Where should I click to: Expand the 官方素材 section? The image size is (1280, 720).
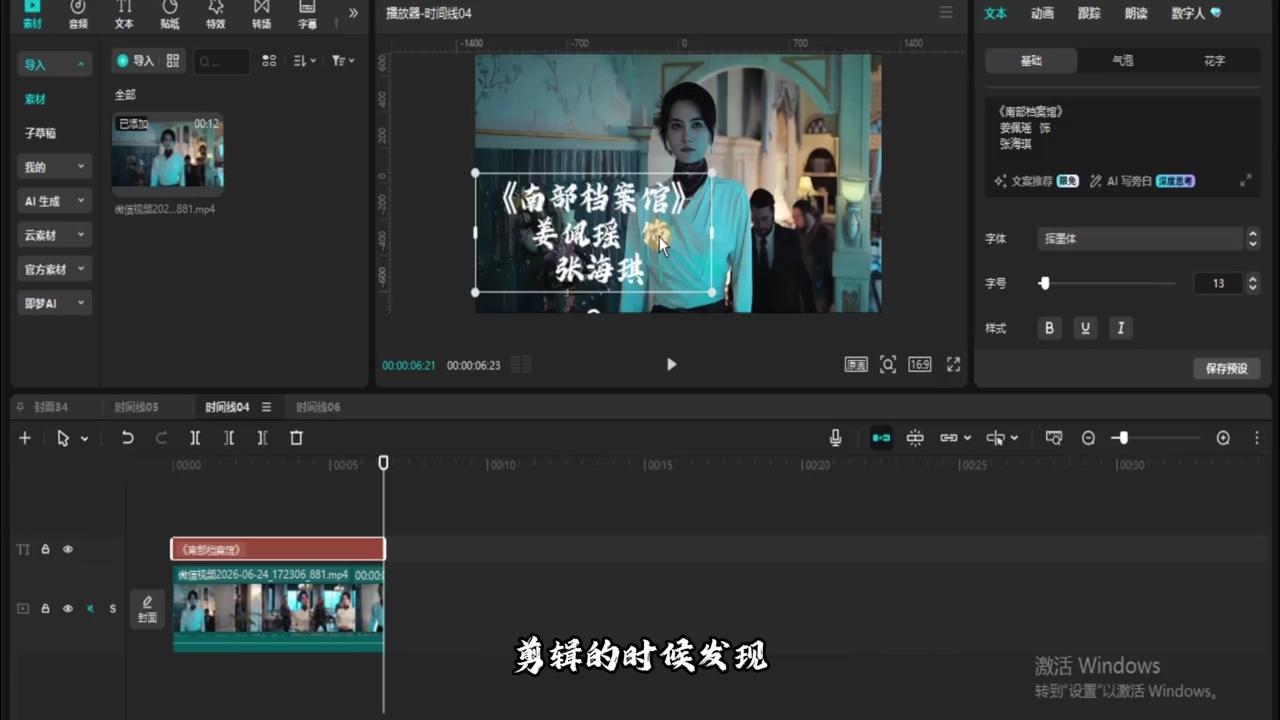(x=55, y=269)
